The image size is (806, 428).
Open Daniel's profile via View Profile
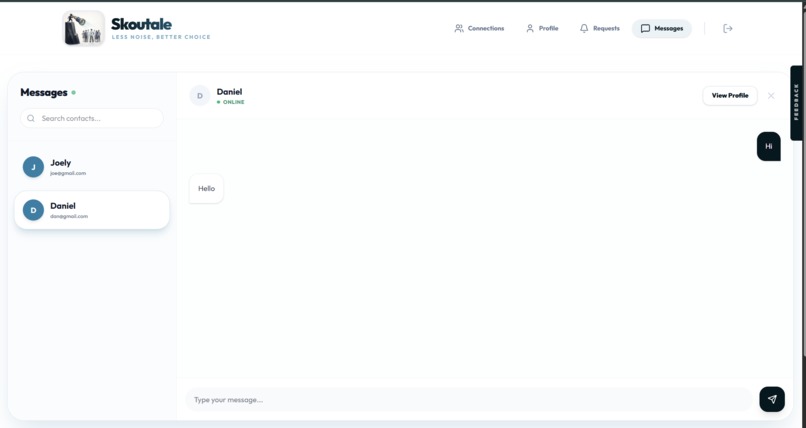[x=730, y=96]
